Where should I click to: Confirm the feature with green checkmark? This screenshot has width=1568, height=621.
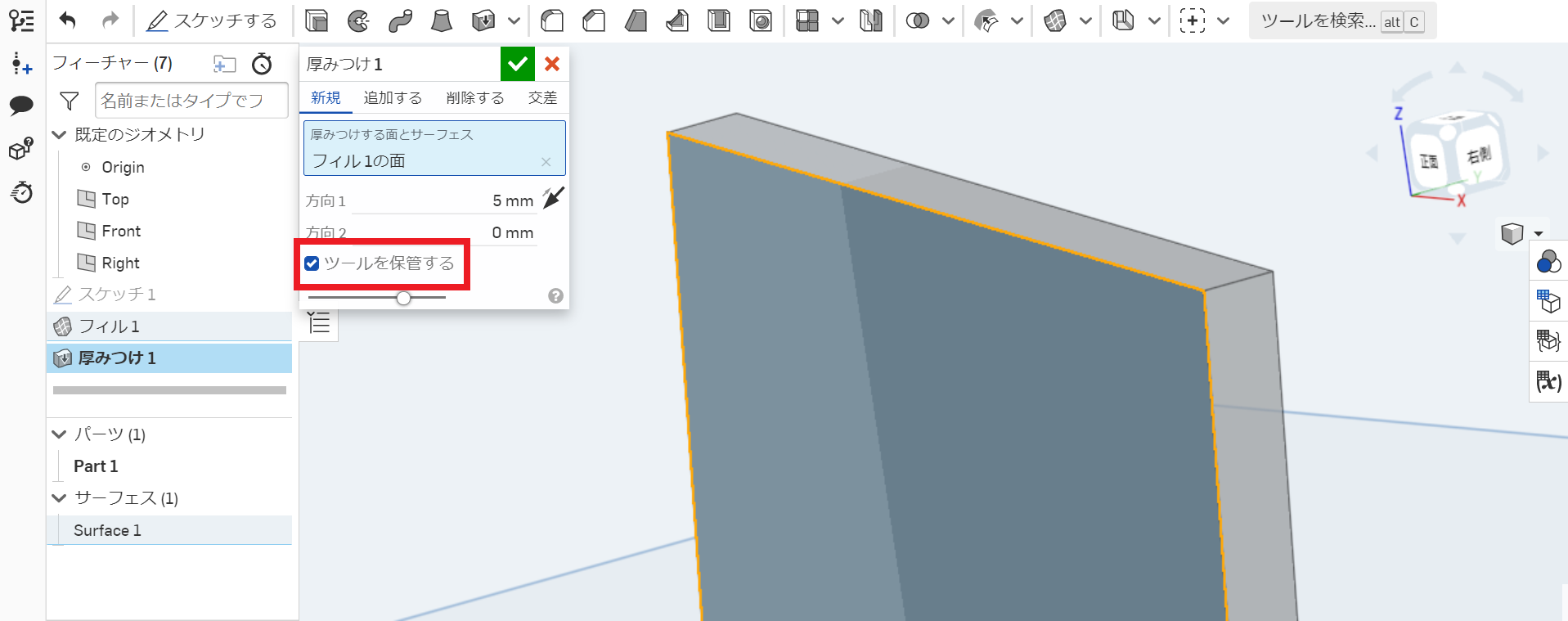[517, 64]
